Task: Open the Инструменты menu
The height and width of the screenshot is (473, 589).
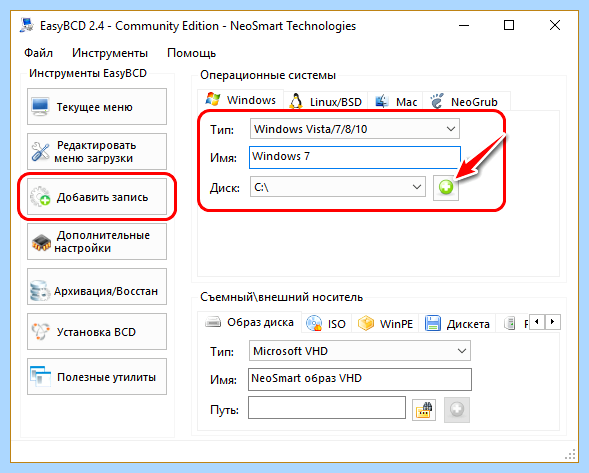Action: click(110, 53)
